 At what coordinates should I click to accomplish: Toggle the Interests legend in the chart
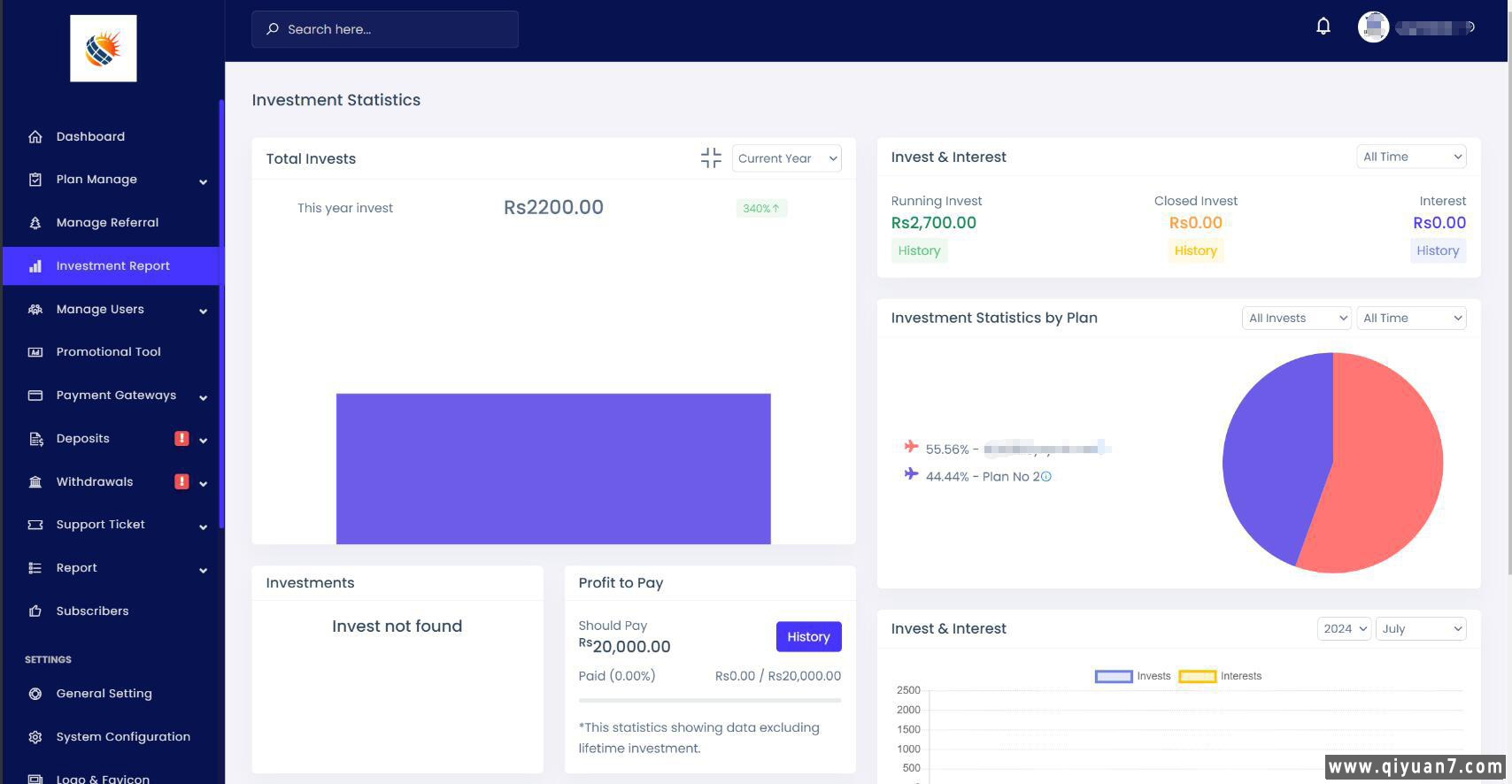click(1219, 676)
